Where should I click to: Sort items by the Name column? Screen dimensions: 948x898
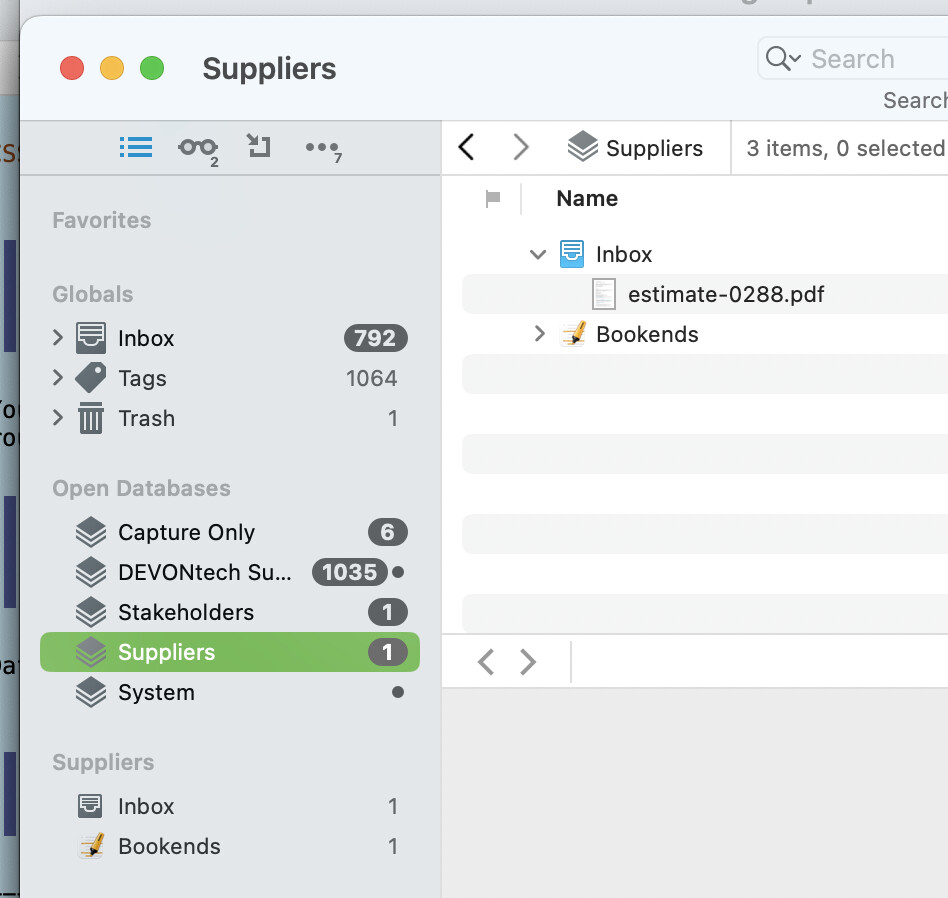(x=587, y=199)
